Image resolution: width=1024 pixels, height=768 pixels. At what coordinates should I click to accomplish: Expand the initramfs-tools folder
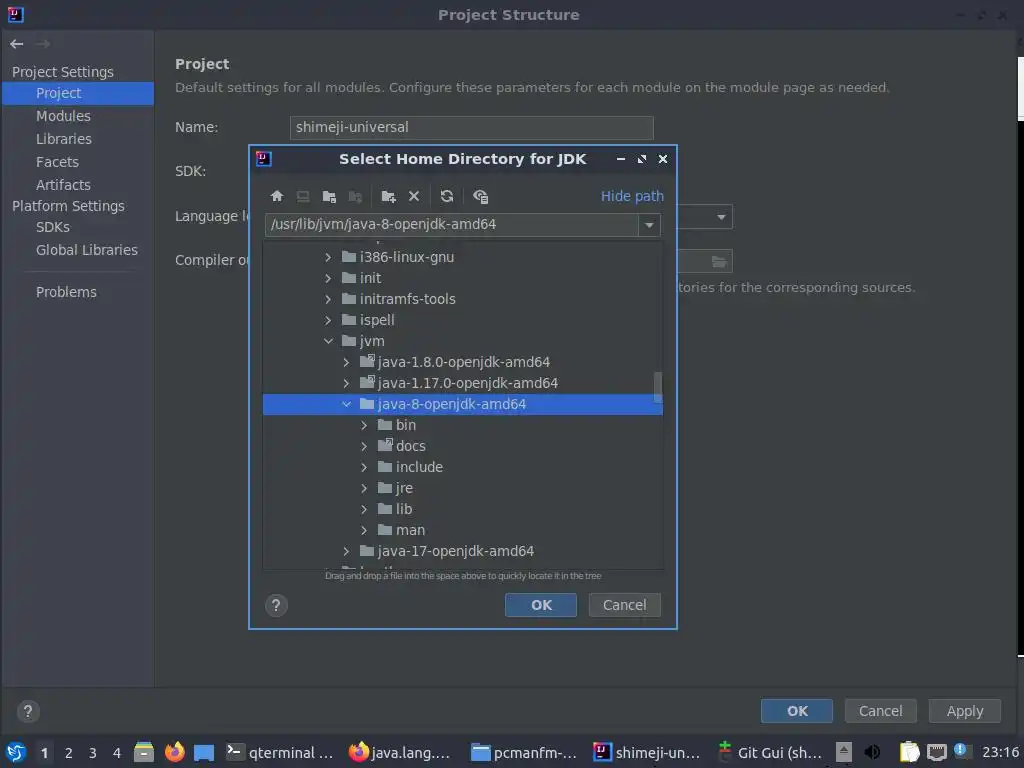coord(328,299)
